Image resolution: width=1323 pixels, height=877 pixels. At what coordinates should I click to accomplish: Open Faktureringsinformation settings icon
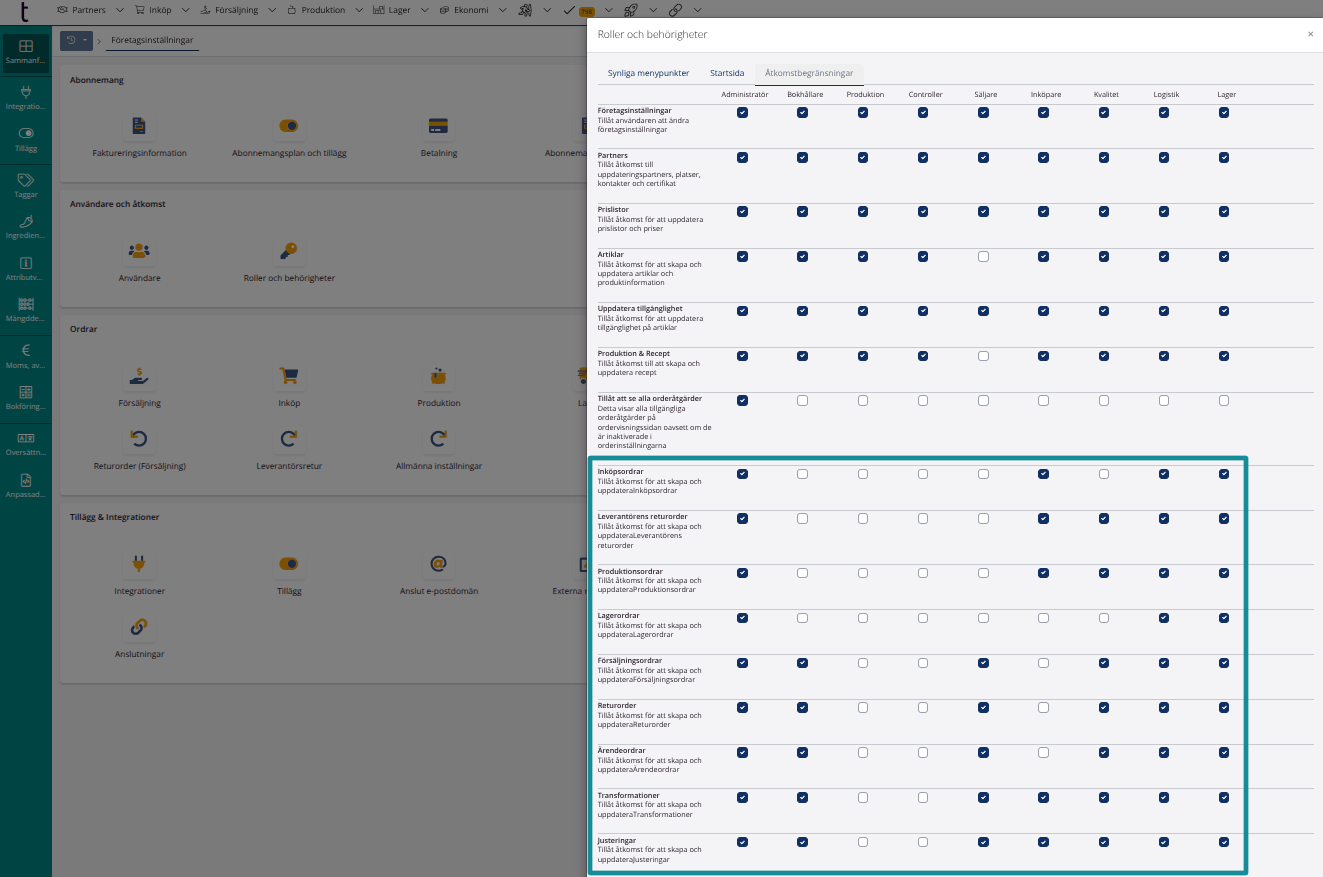(x=139, y=126)
